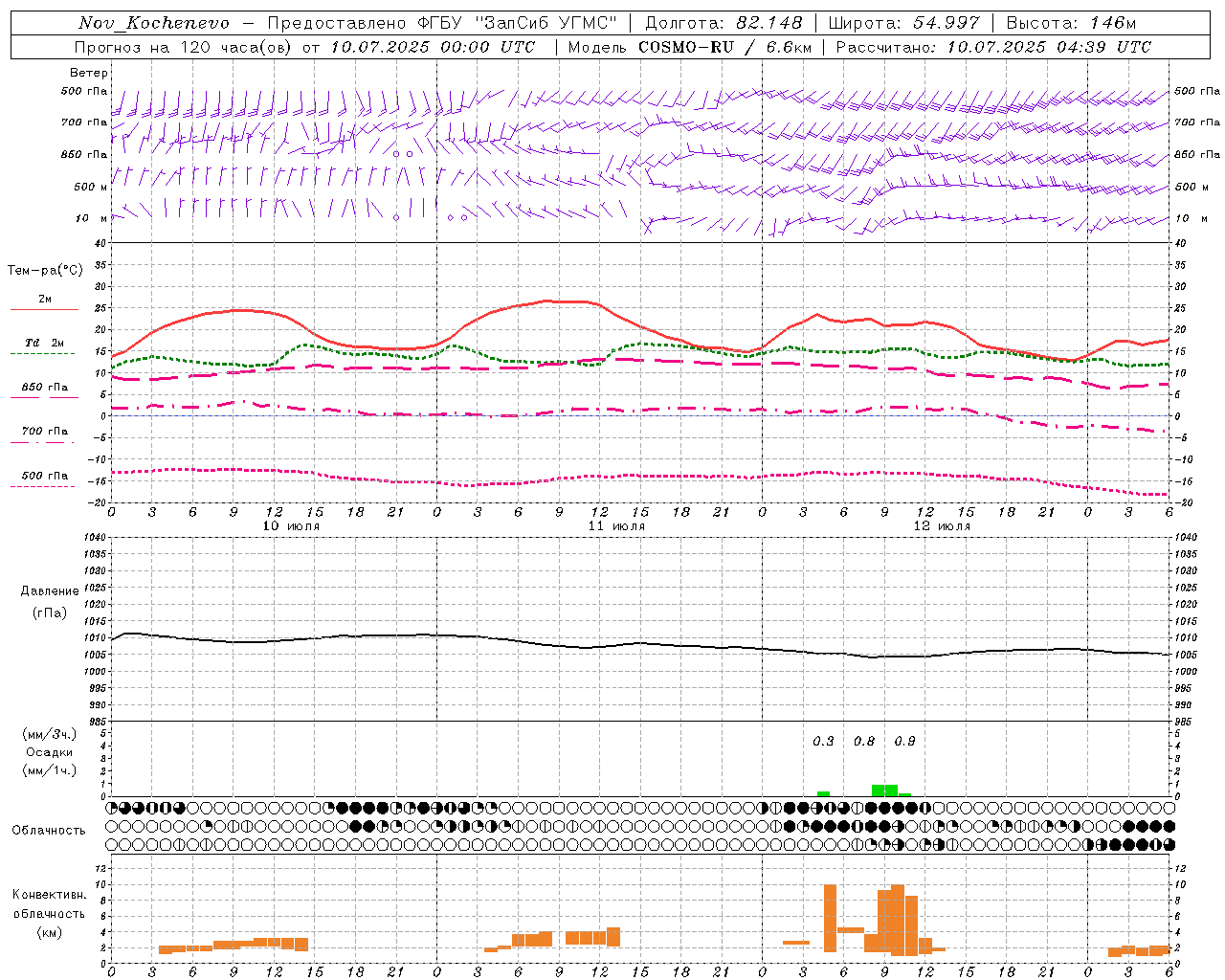The height and width of the screenshot is (980, 1225).
Task: Click the "12 июля" date label
Action: 942,526
